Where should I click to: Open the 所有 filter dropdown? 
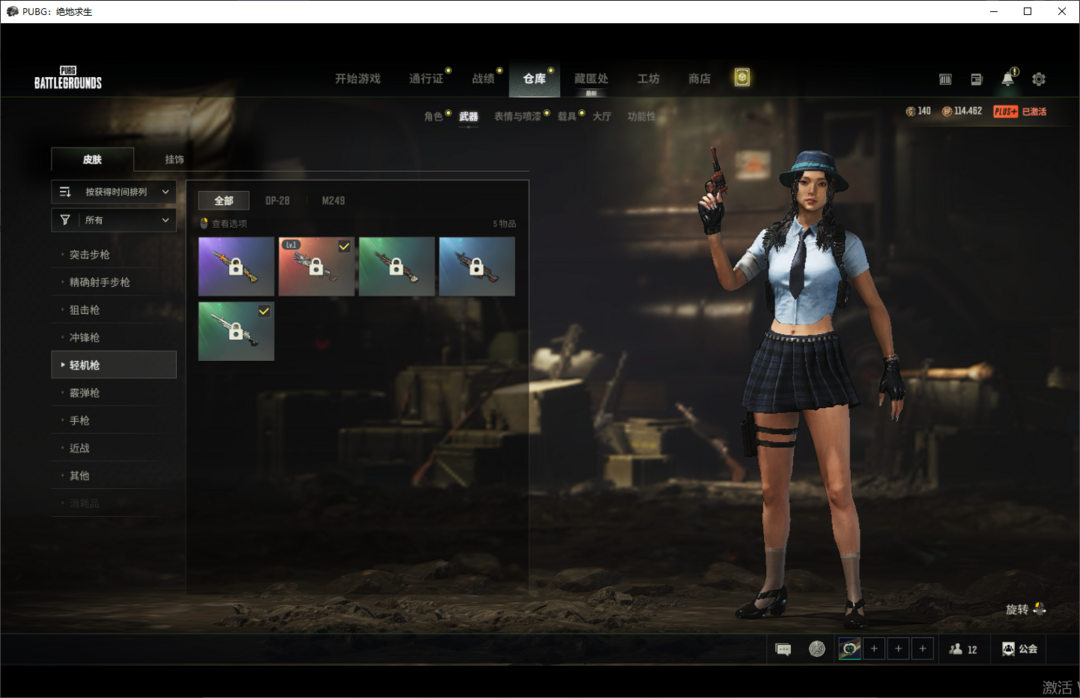click(114, 220)
